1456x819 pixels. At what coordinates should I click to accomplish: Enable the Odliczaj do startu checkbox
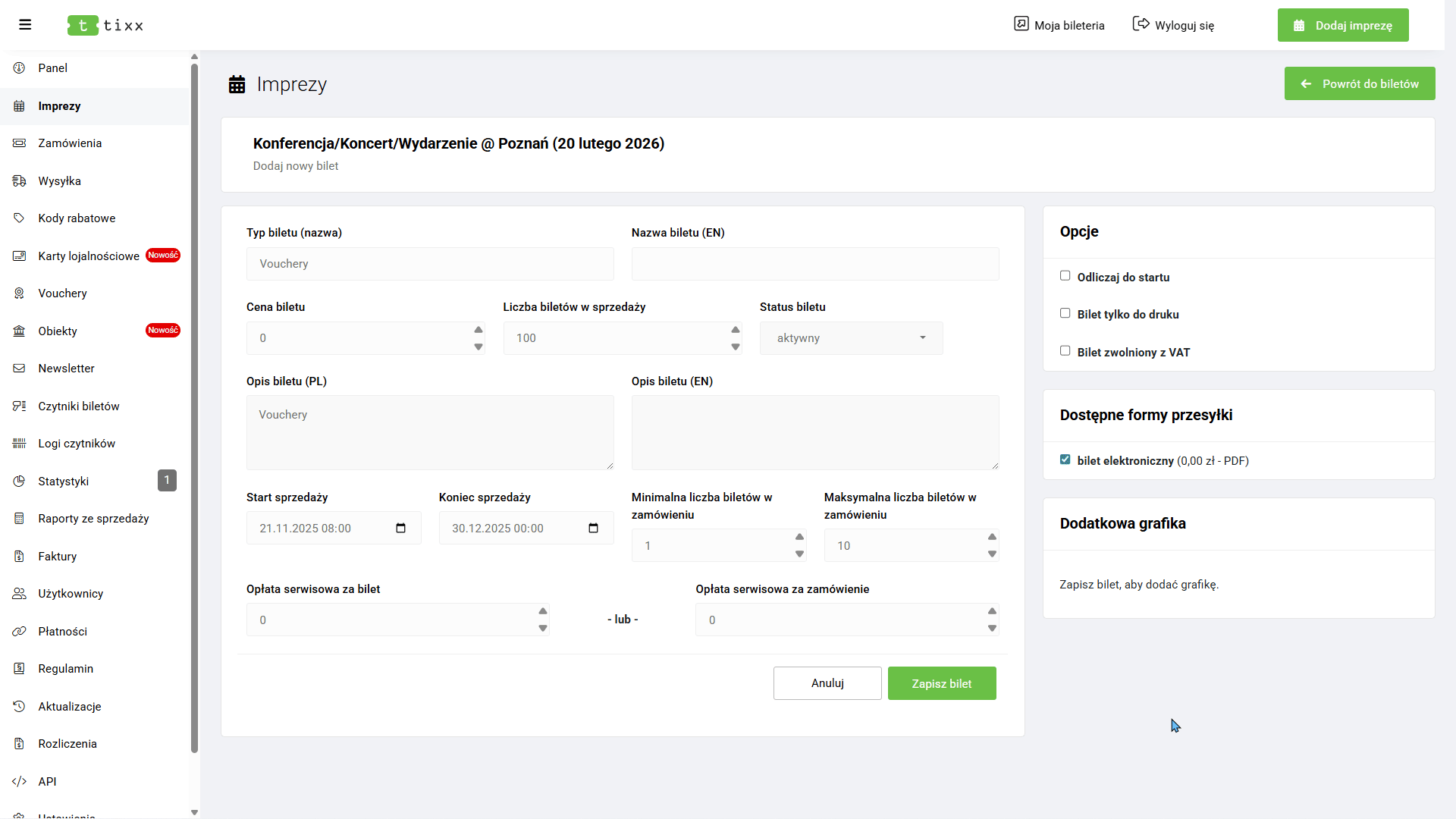[1065, 276]
